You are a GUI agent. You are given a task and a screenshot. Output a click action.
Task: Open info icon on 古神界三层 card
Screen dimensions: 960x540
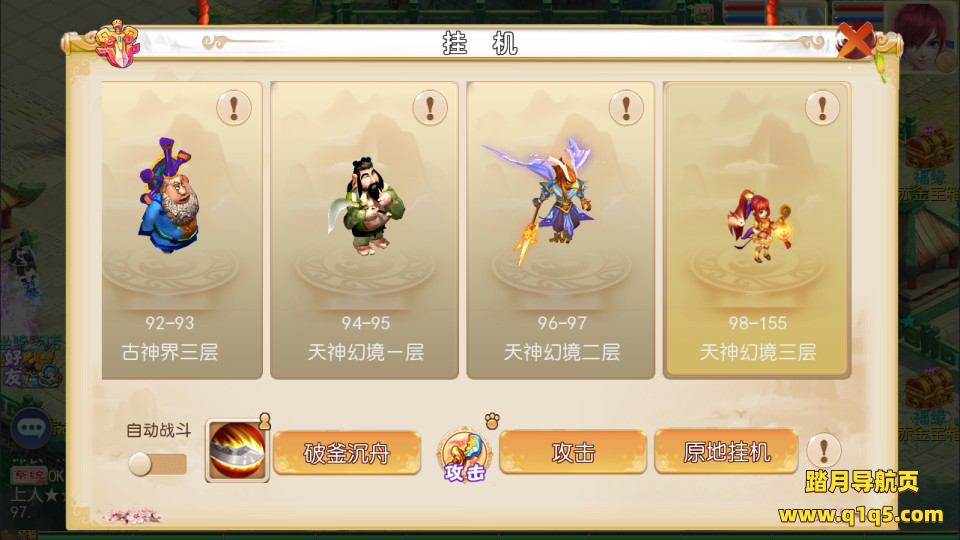click(x=233, y=108)
